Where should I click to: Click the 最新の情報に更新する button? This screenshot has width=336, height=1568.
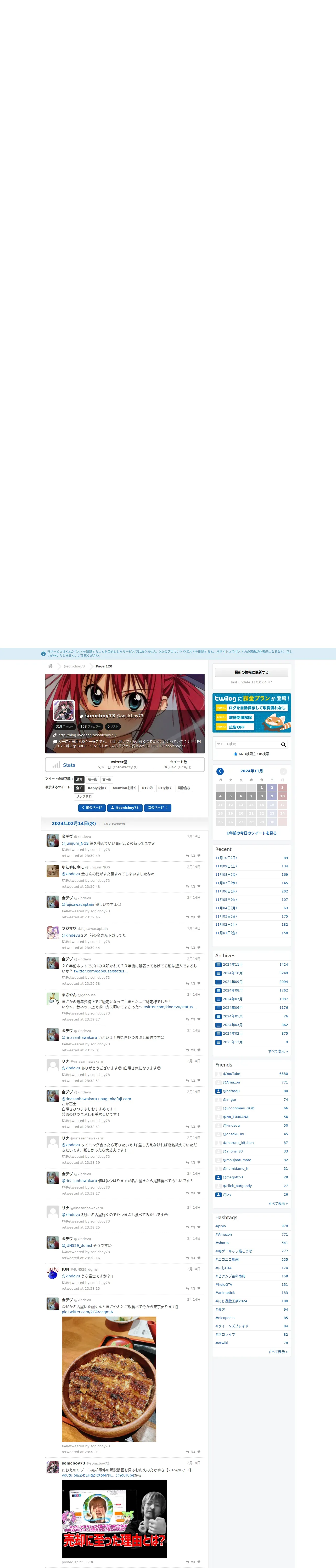click(251, 673)
